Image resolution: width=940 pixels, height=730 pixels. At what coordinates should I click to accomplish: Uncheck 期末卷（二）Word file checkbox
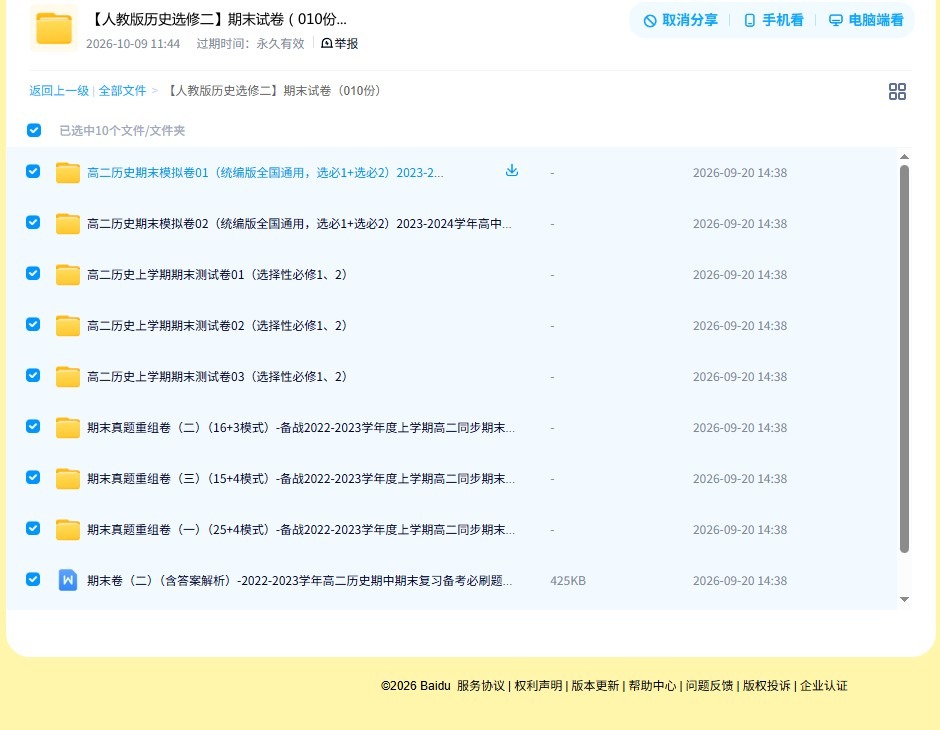(x=33, y=579)
